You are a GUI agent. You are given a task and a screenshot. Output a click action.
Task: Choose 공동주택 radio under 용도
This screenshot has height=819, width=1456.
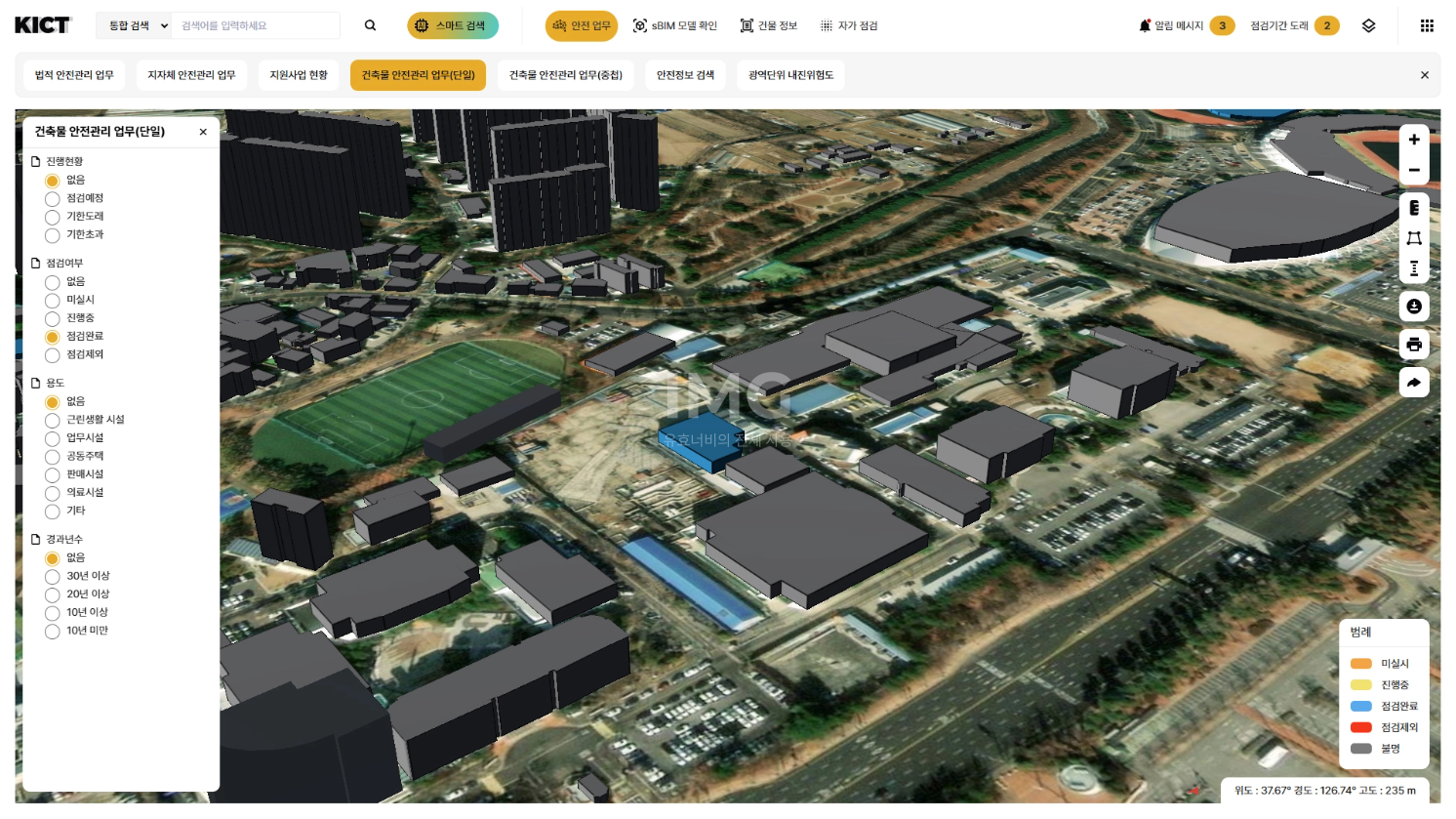tap(53, 457)
